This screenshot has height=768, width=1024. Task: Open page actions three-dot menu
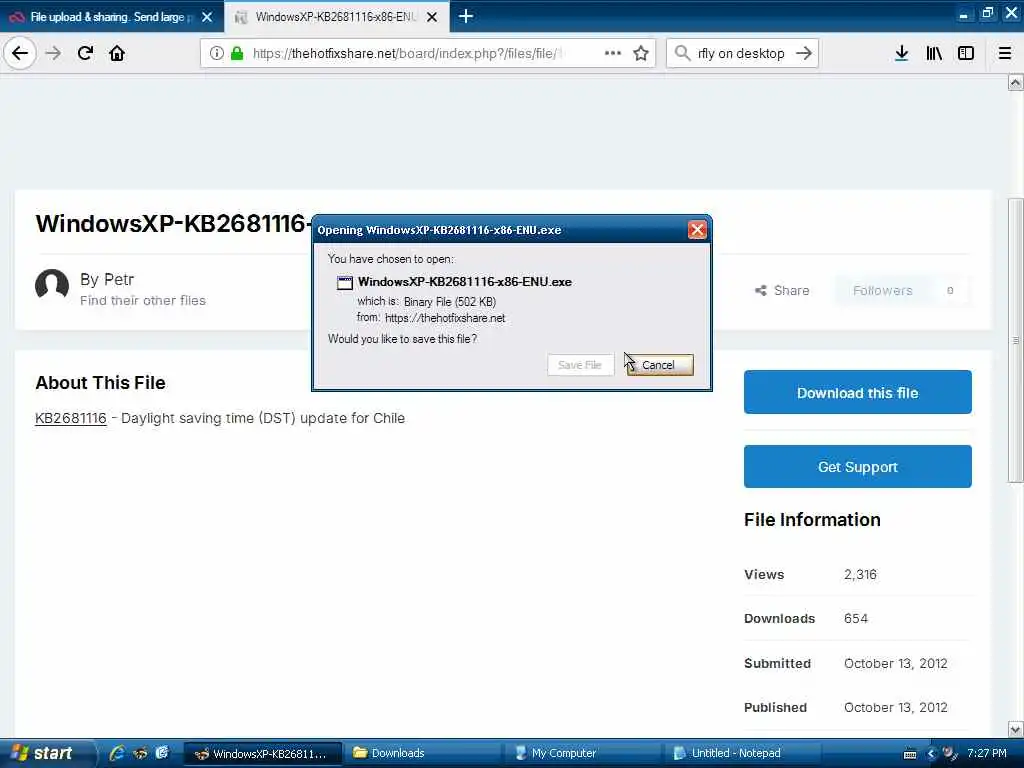coord(613,53)
